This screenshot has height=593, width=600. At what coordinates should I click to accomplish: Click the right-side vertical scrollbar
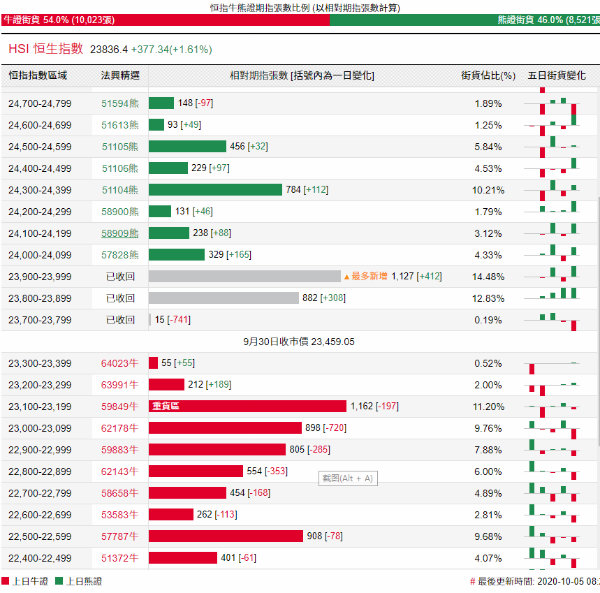[598, 321]
